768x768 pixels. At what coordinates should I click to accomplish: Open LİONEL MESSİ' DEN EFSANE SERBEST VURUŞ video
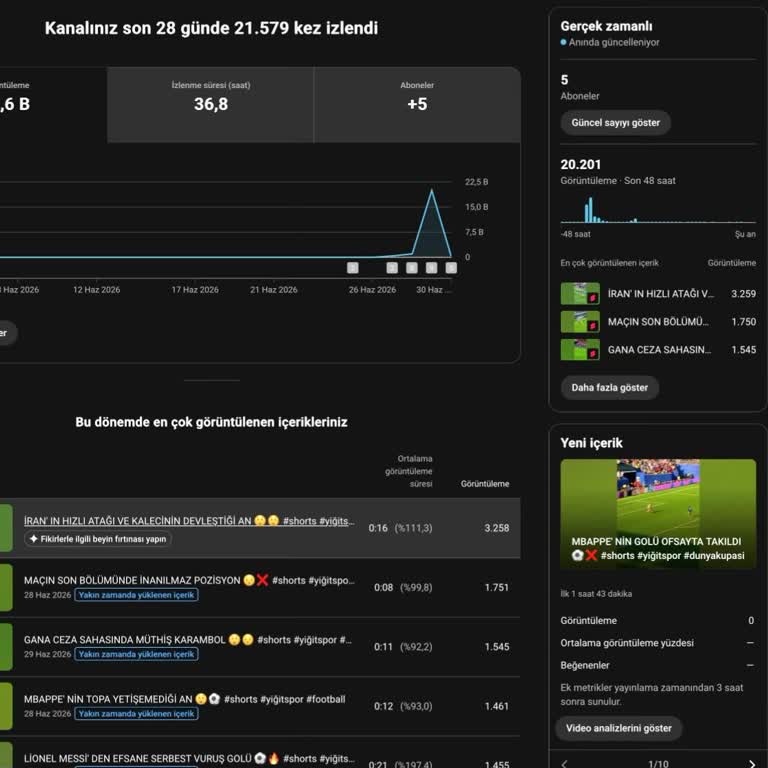pos(189,758)
